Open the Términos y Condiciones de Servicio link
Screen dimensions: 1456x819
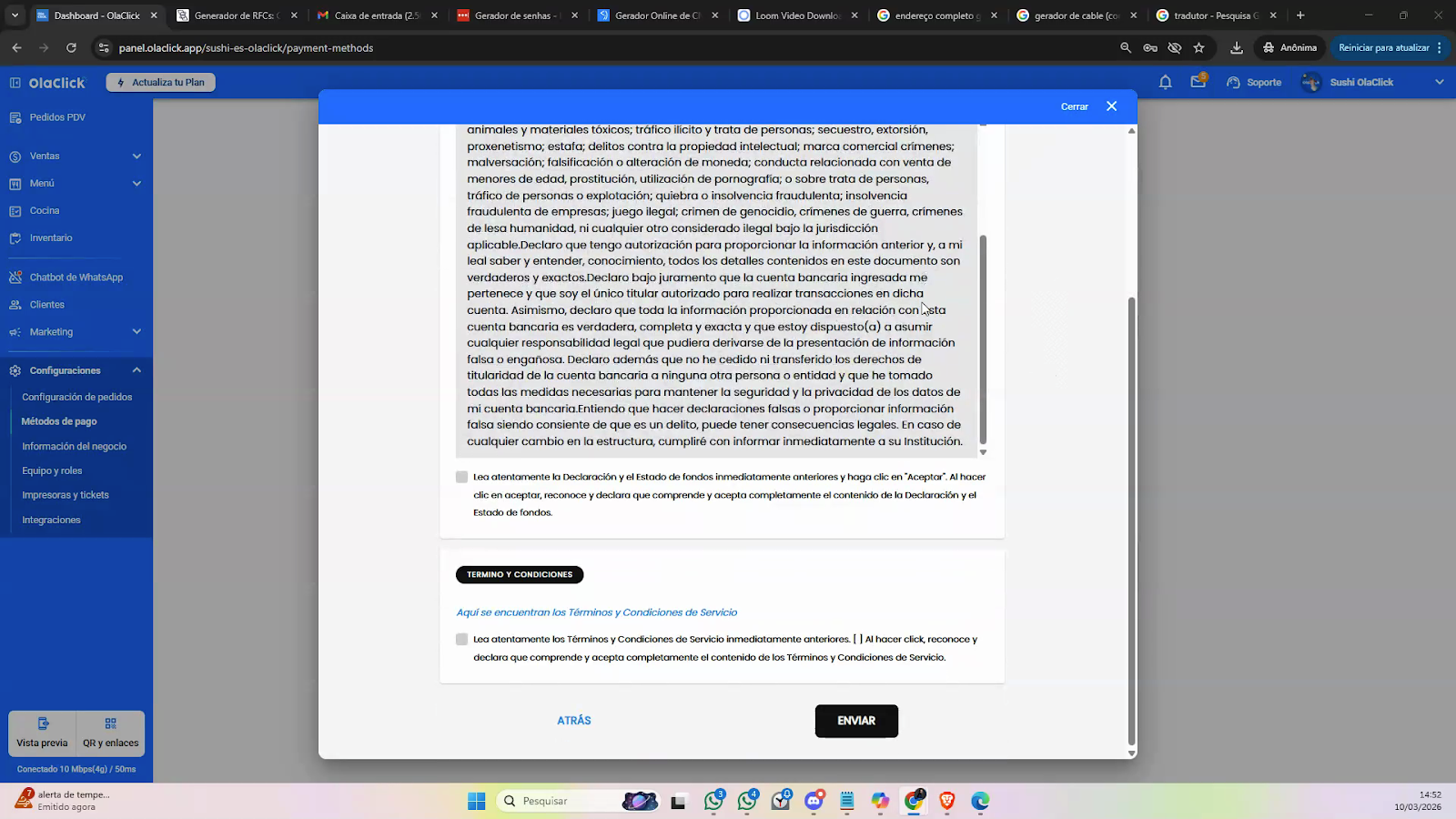tap(596, 612)
